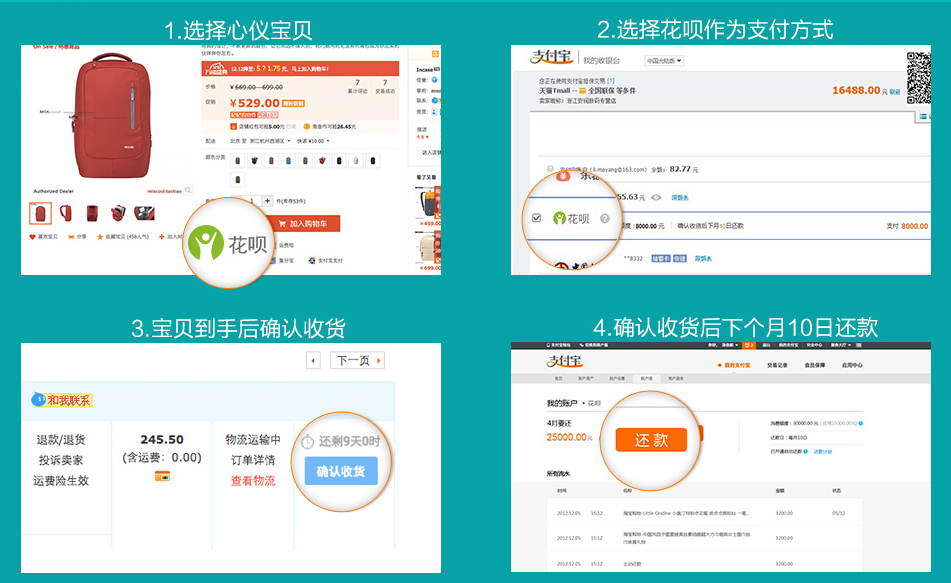Click the Little Ondine transaction row
Screen dimensions: 951x583
pyautogui.click(x=704, y=513)
